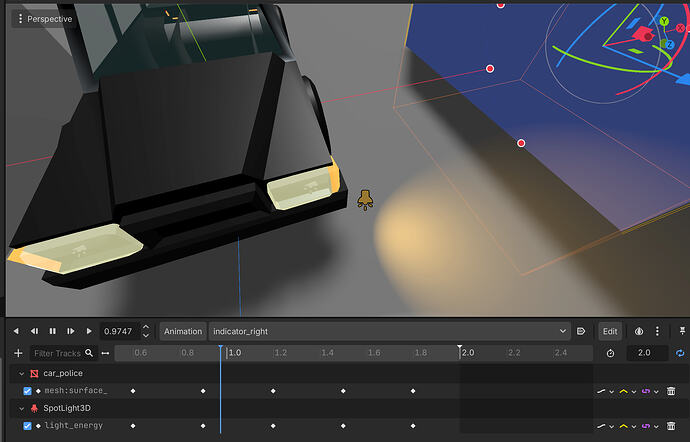Screen dimensions: 690x442
Task: Click the blue Z axis on the view gizmo
Action: pos(669,44)
